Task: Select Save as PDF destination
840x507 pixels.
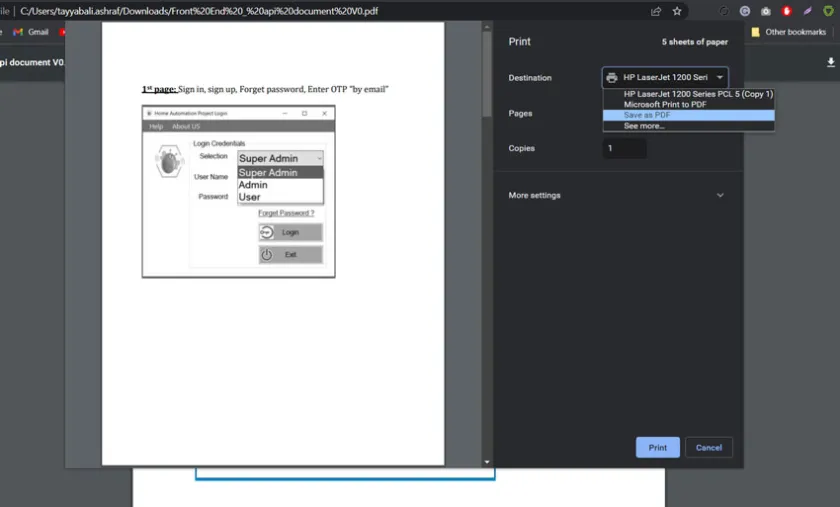Action: click(647, 115)
